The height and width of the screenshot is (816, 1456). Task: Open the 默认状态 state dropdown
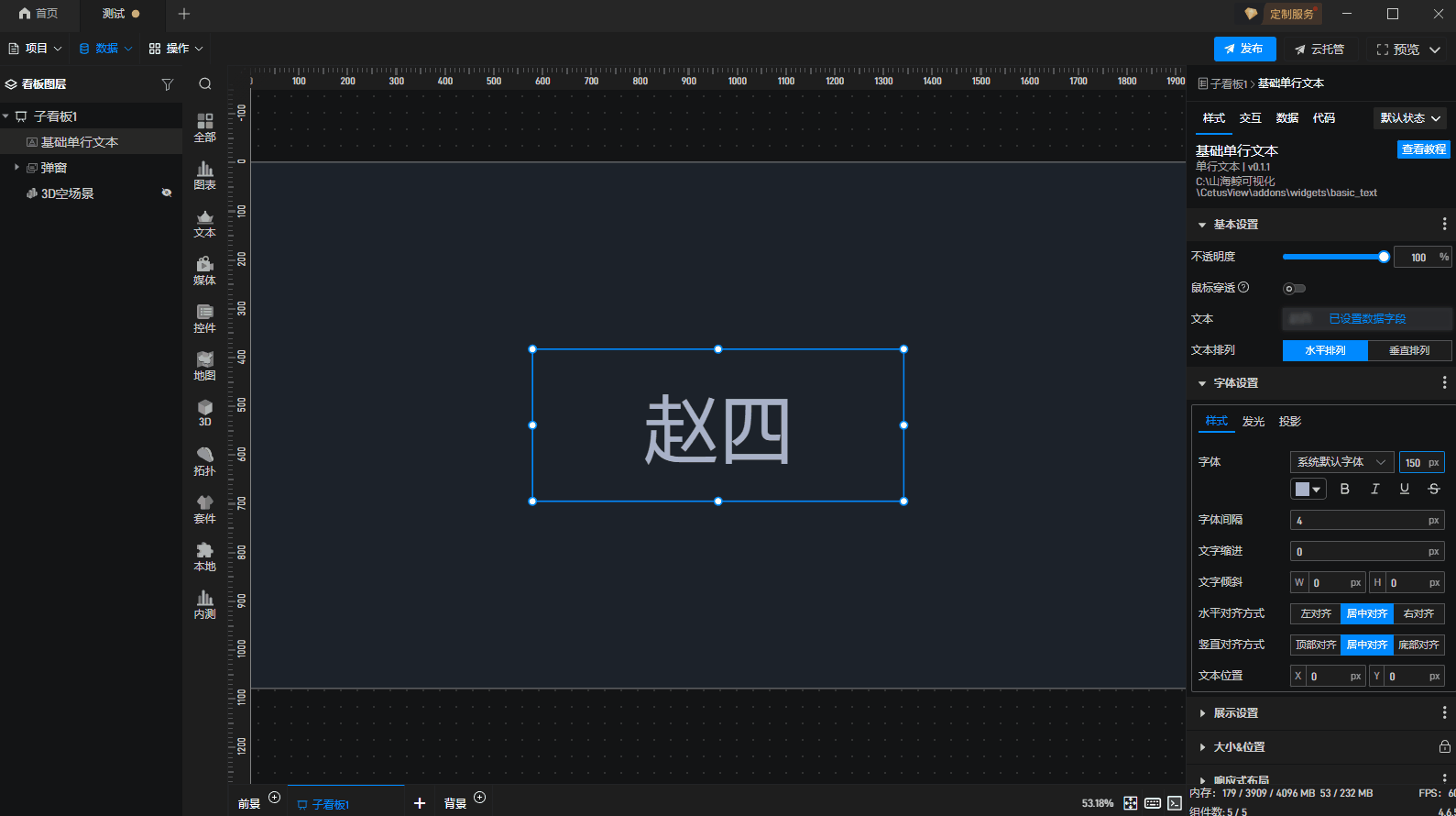coord(1410,118)
